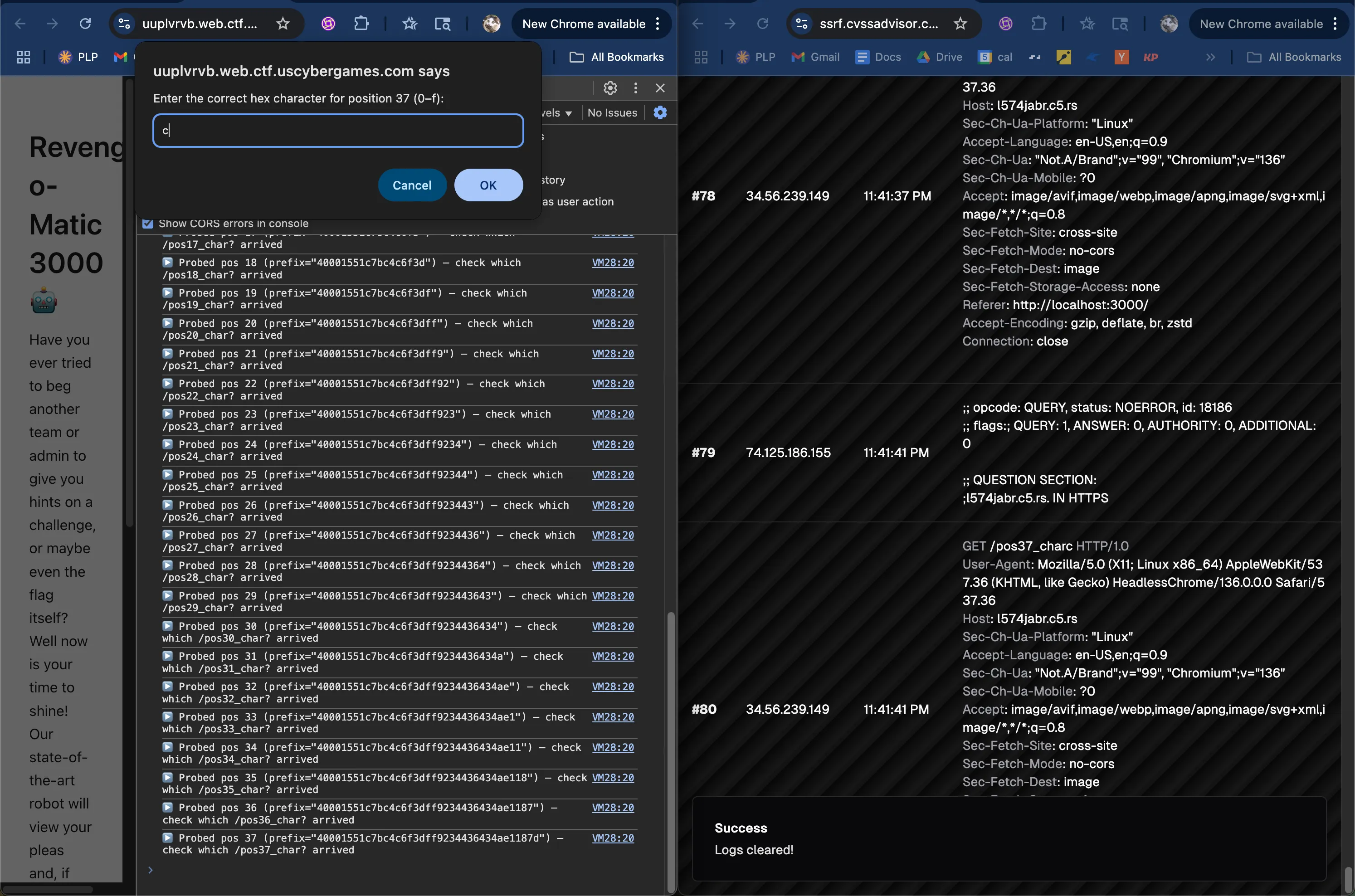Reload the left browser page
Viewport: 1355px width, 896px height.
point(85,24)
